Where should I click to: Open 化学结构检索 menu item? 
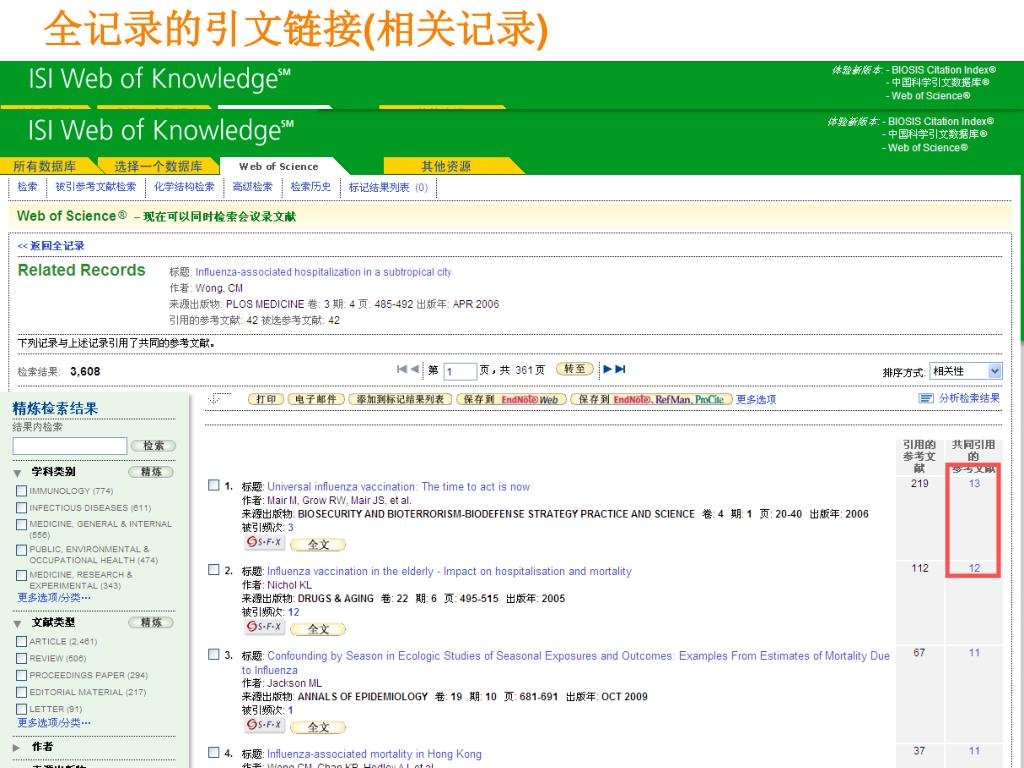coord(184,187)
